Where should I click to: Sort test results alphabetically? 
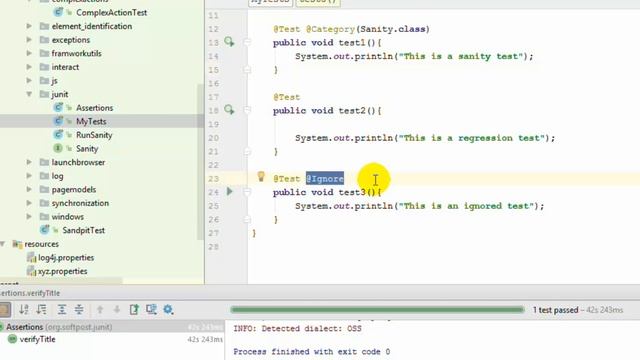[24, 309]
